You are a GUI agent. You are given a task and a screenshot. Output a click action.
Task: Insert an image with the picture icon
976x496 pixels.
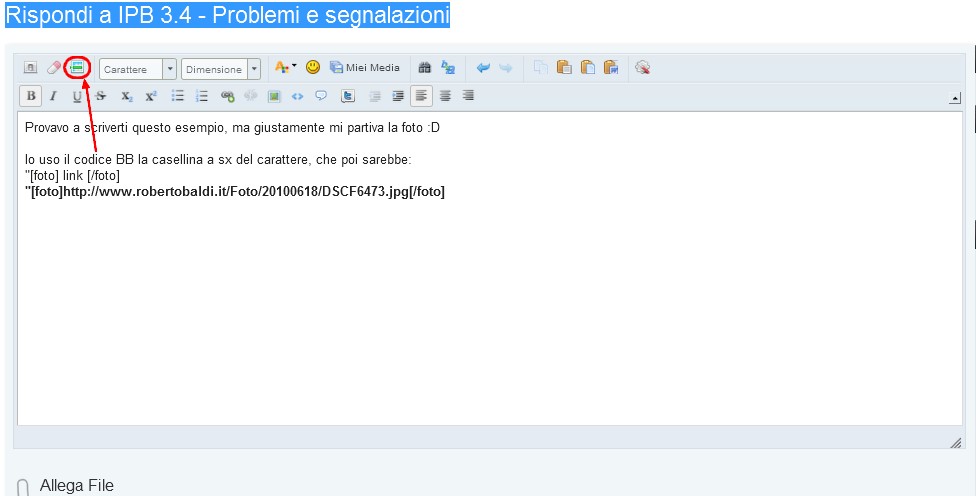click(x=274, y=96)
